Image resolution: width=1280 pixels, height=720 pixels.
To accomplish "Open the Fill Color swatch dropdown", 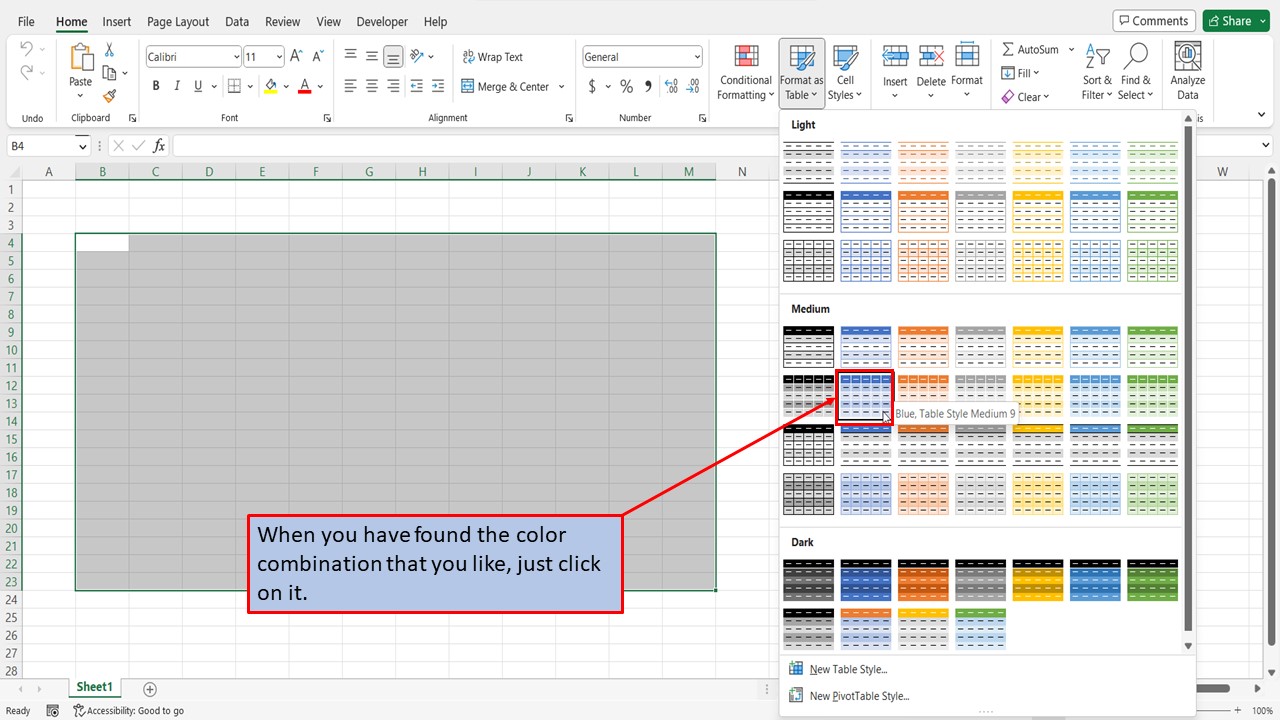I will tap(285, 86).
